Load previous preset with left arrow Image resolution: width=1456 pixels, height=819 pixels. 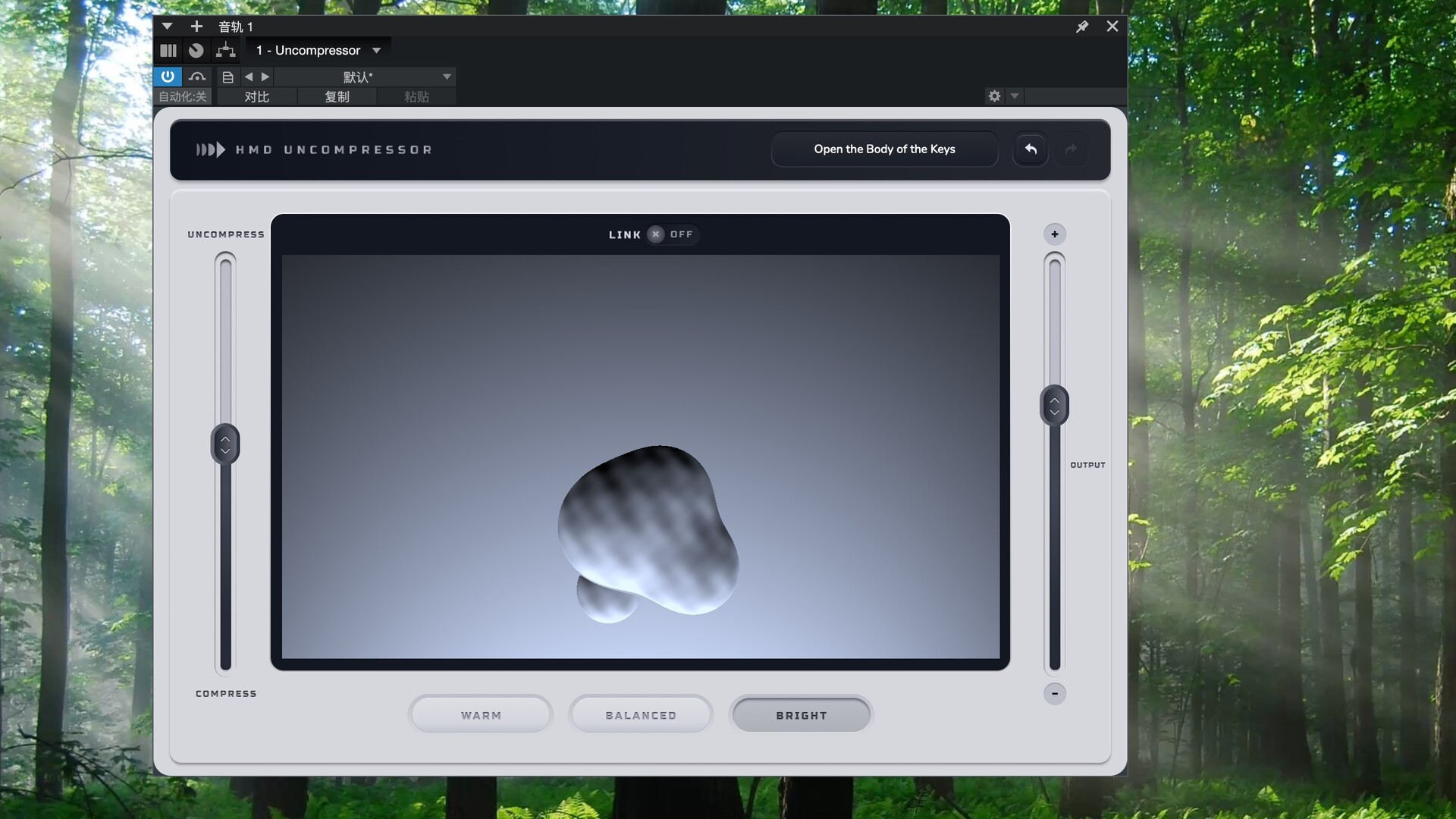pos(249,77)
